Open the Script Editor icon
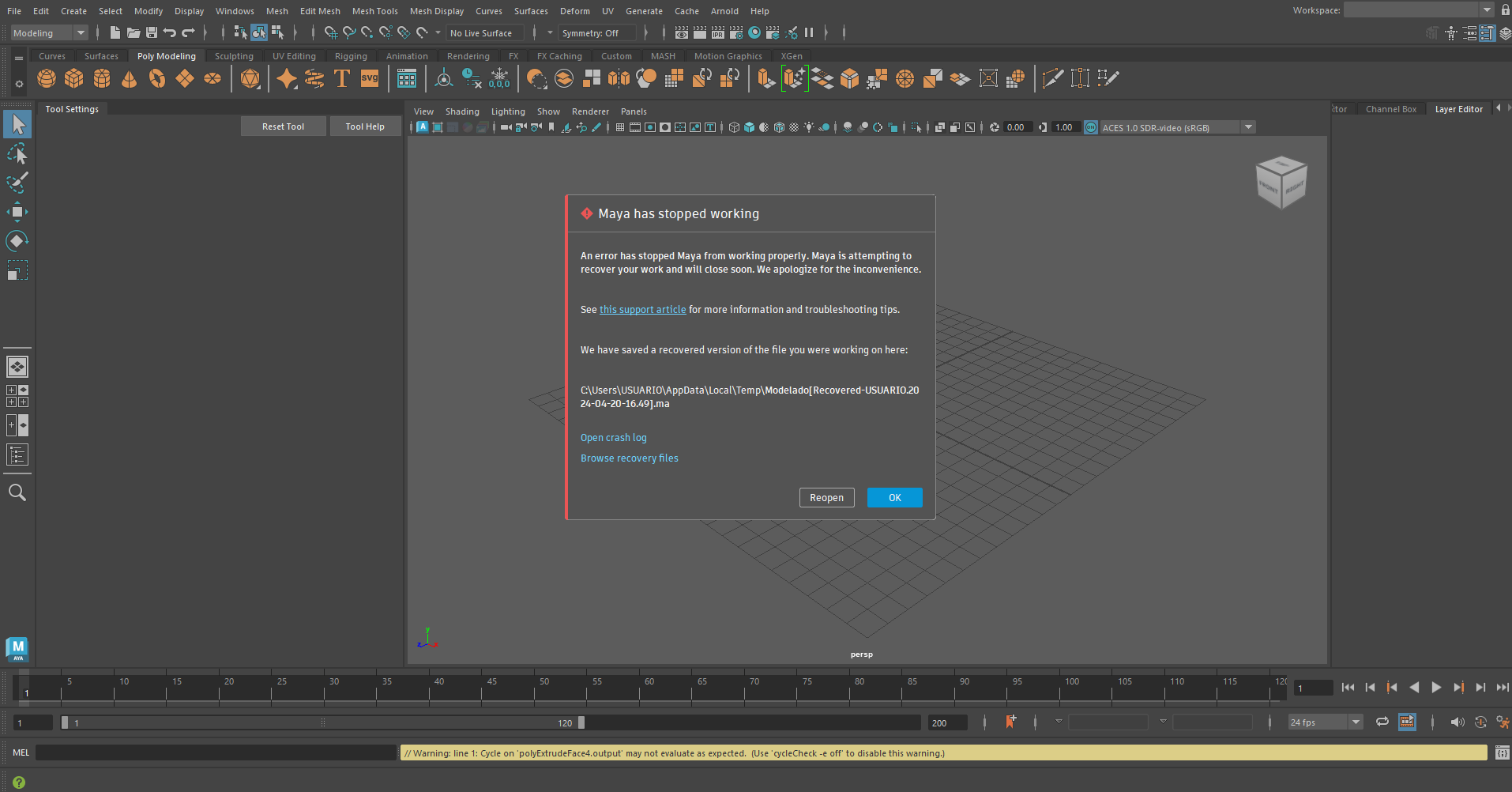The height and width of the screenshot is (792, 1512). point(1502,753)
